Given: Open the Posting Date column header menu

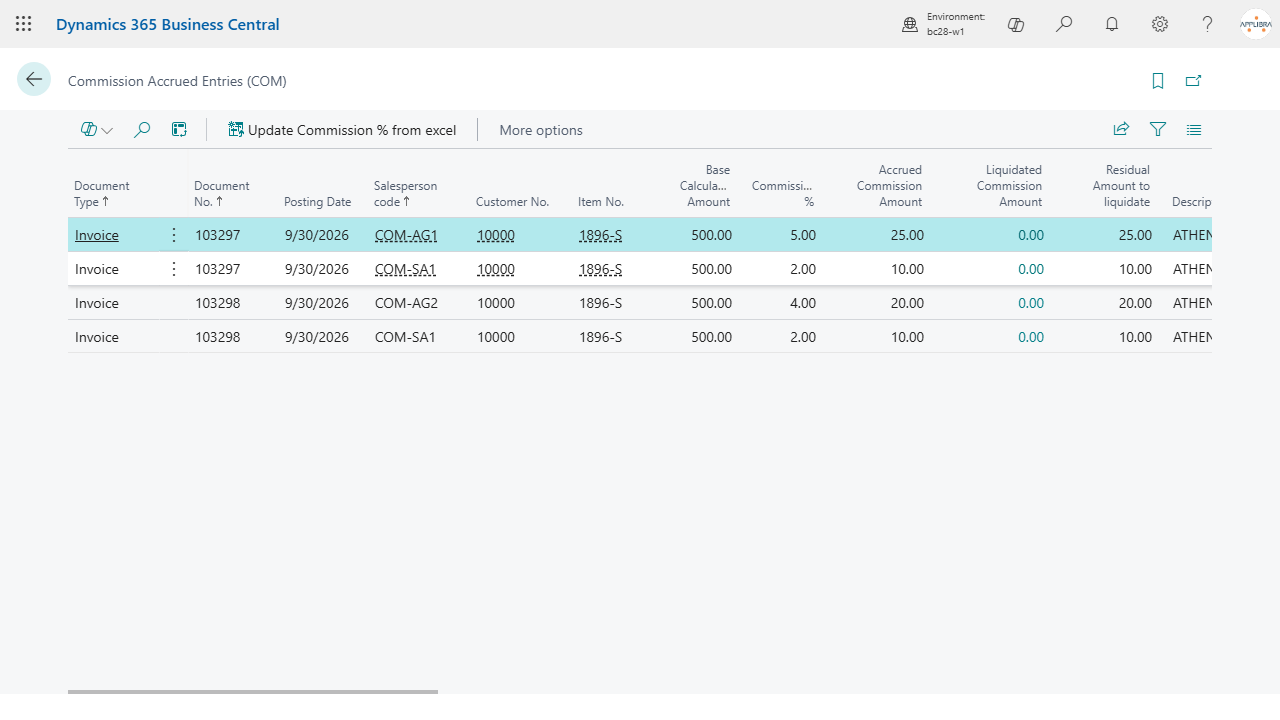Looking at the screenshot, I should point(318,202).
